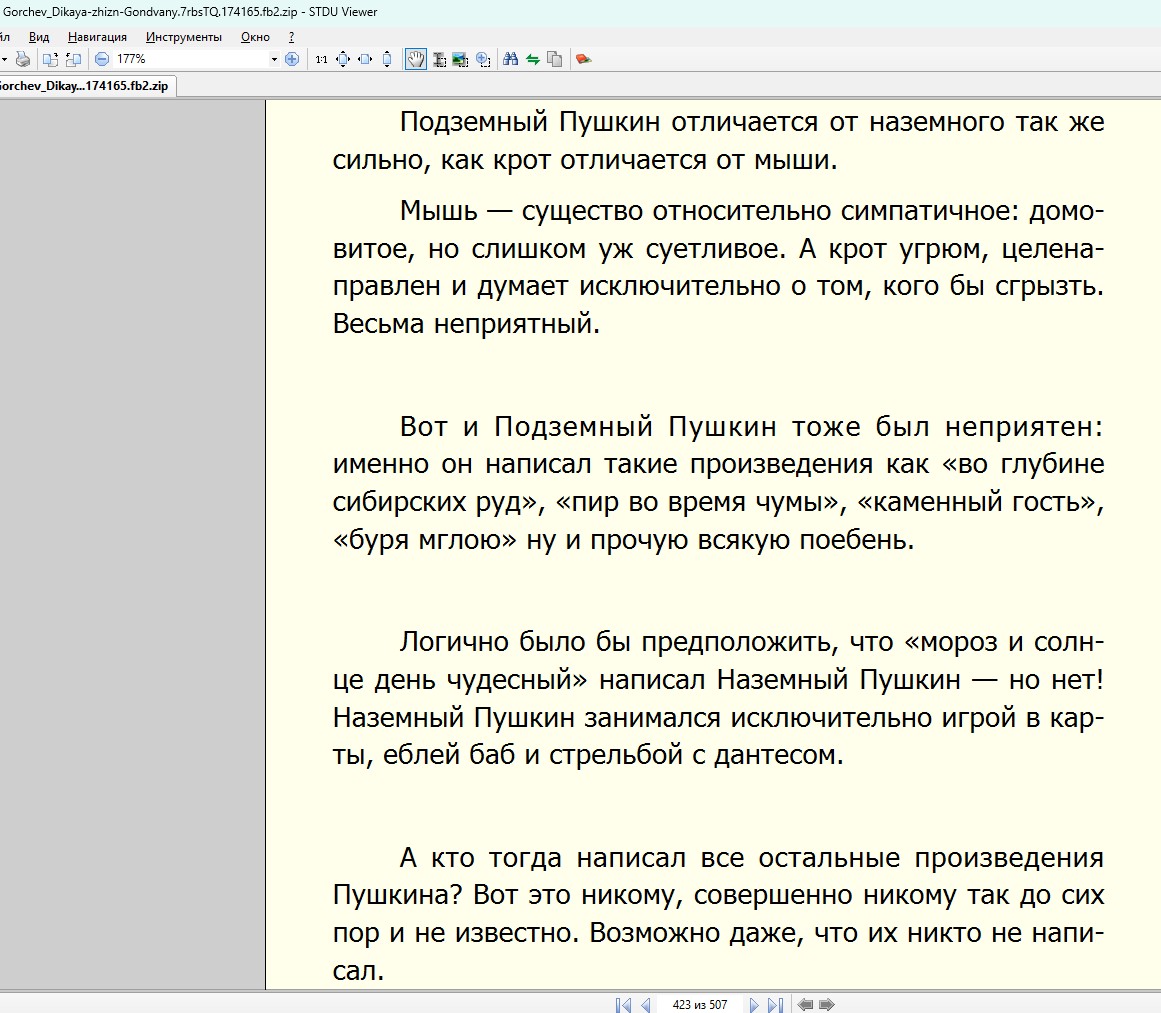
Task: Click the word «Подземный» in first paragraph
Action: (x=473, y=122)
